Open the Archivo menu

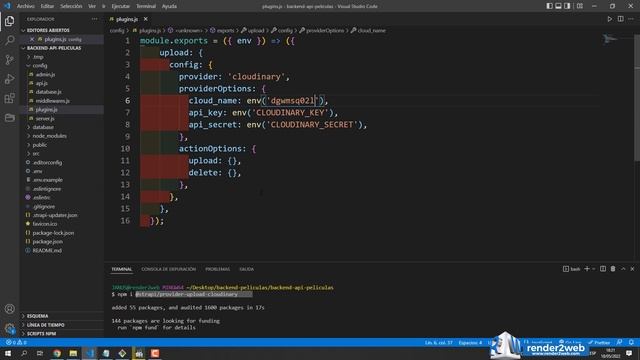[25, 6]
